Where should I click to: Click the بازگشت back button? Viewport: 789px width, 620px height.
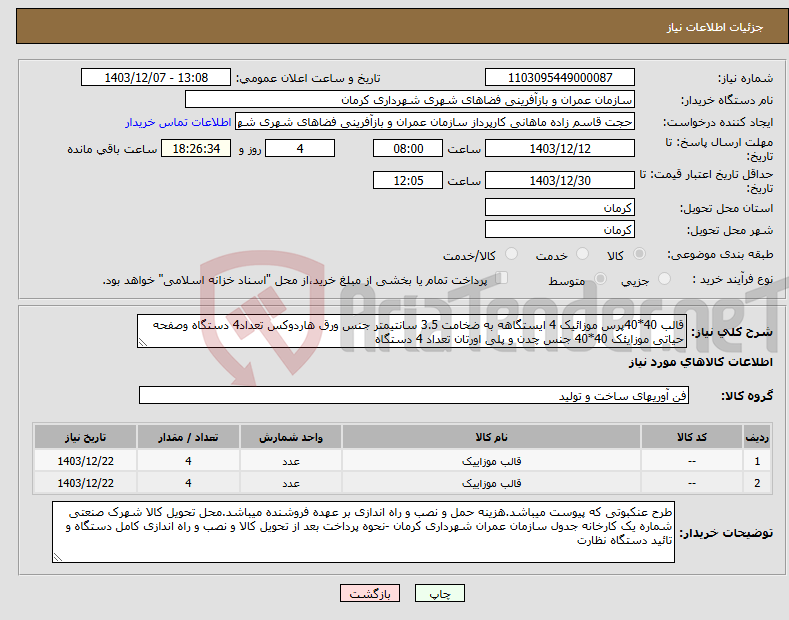coord(370,594)
